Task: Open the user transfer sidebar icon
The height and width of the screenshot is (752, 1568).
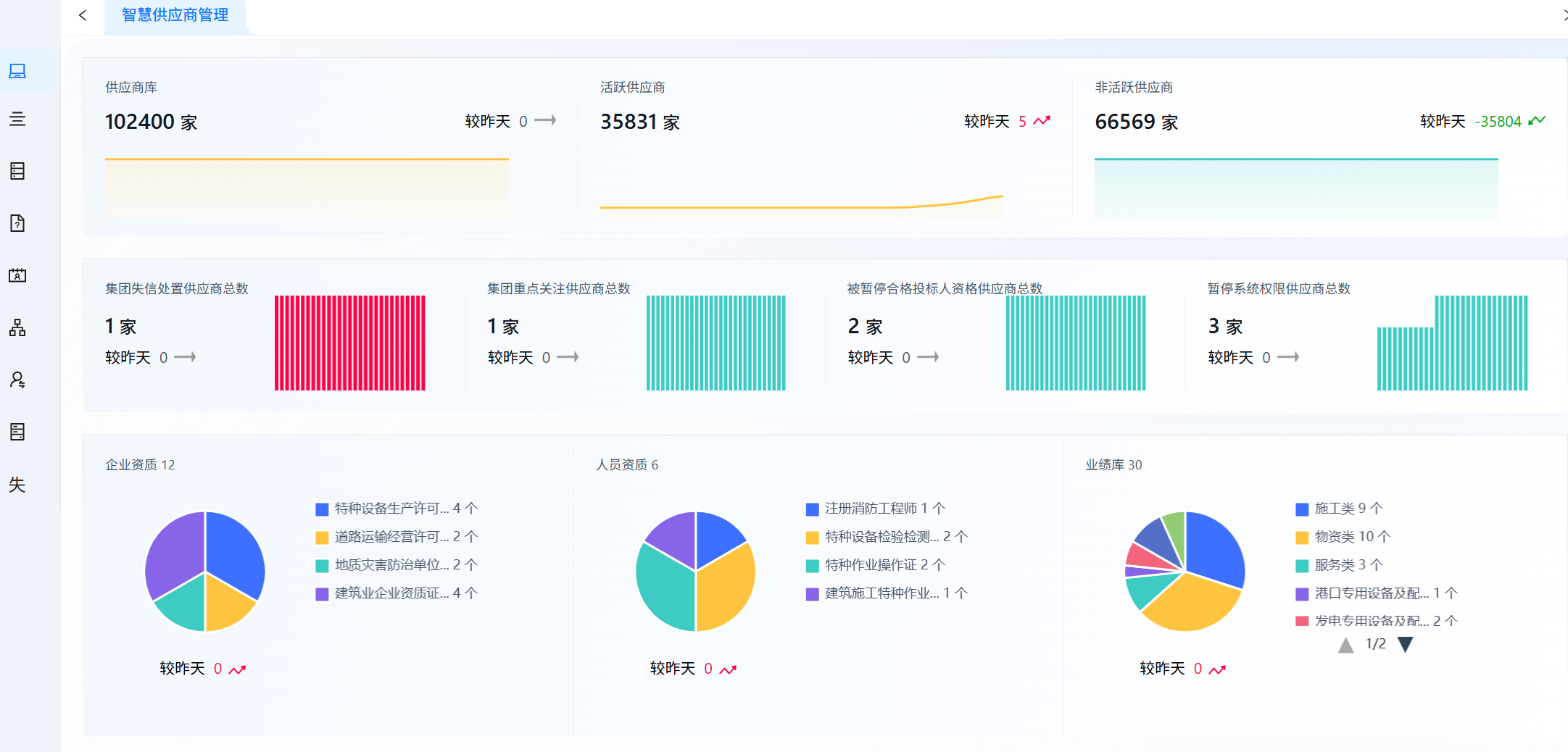Action: 17,380
